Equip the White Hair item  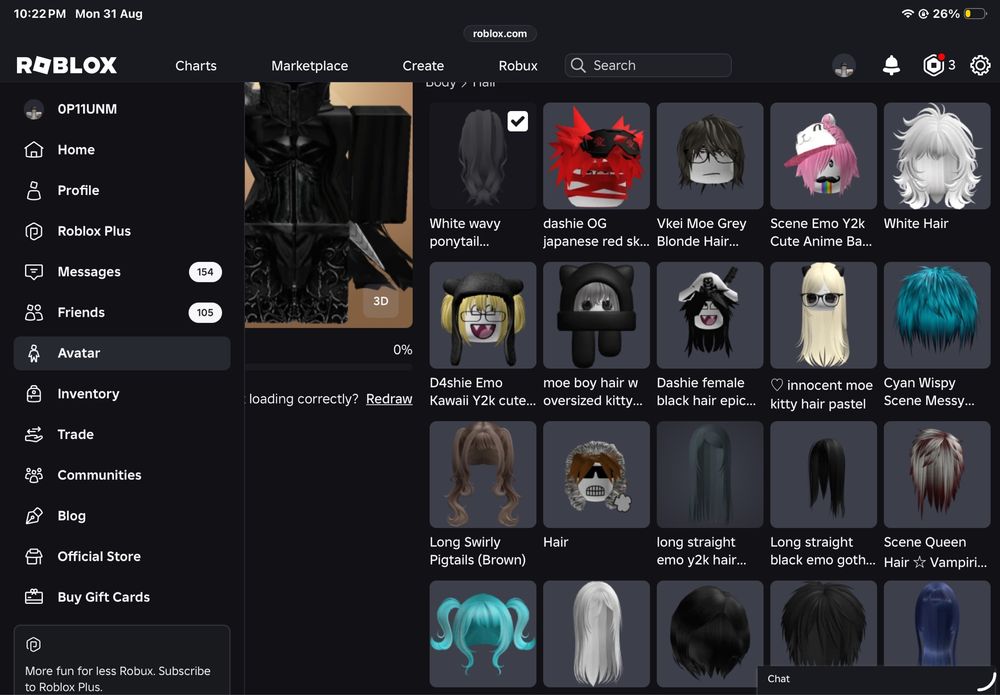(937, 156)
